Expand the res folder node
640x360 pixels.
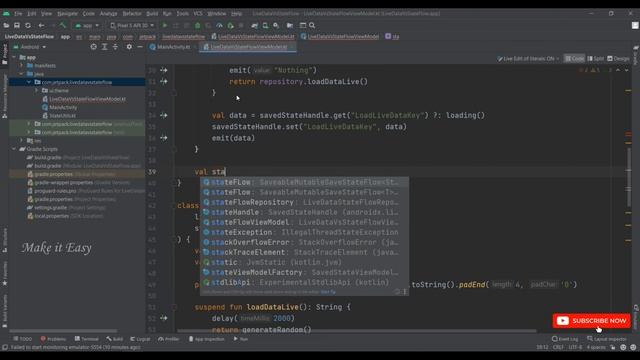(22, 140)
